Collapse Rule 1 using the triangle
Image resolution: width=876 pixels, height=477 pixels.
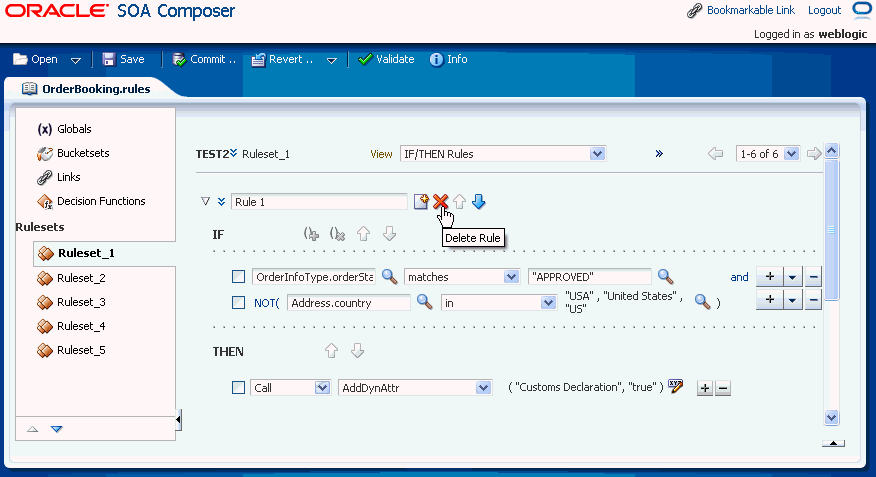pos(206,201)
